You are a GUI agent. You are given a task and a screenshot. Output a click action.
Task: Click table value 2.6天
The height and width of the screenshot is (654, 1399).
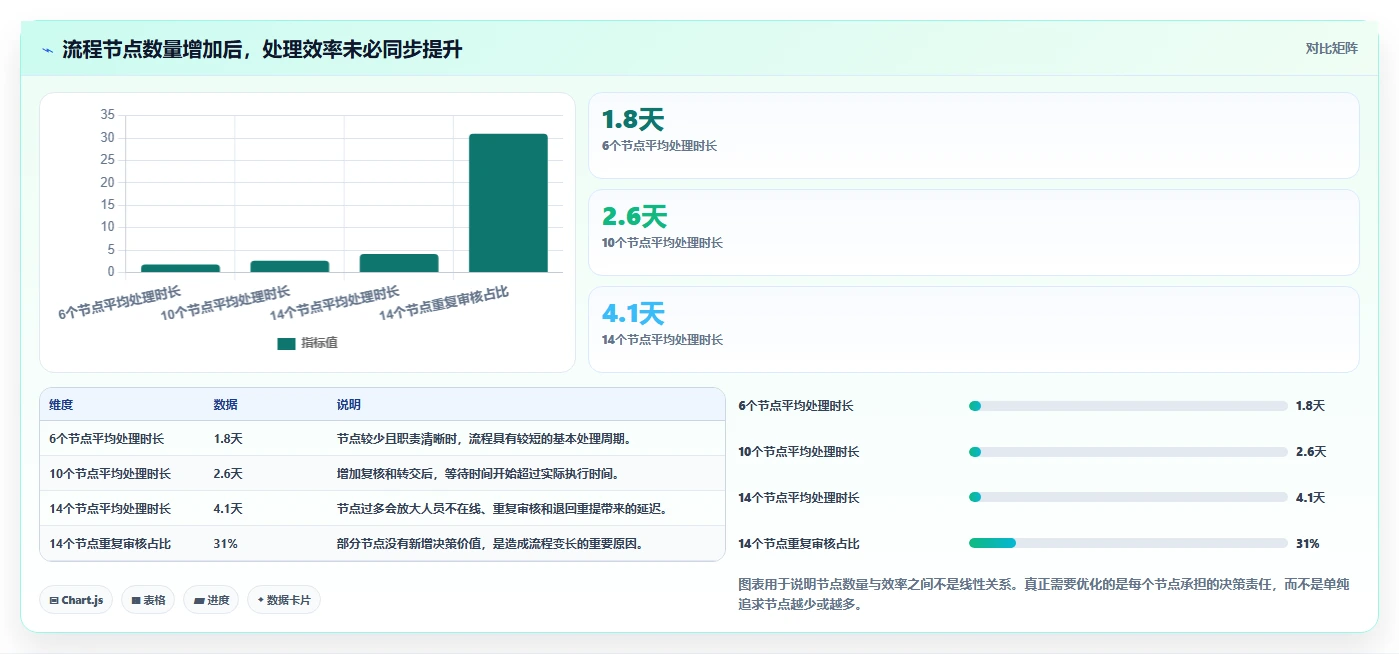228,473
